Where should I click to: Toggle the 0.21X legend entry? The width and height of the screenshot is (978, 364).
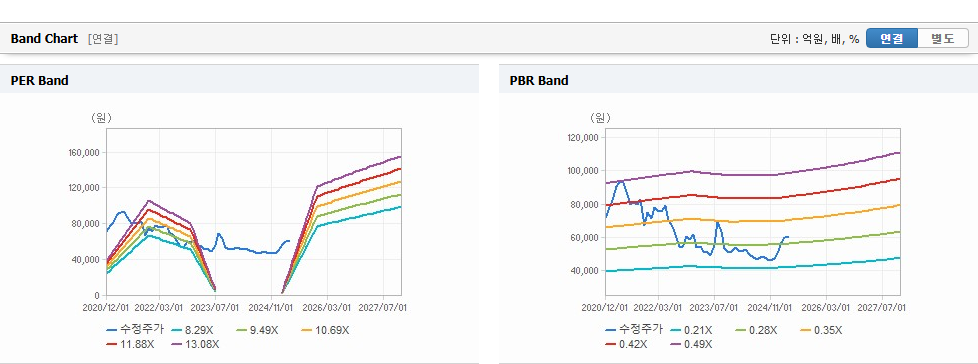691,330
